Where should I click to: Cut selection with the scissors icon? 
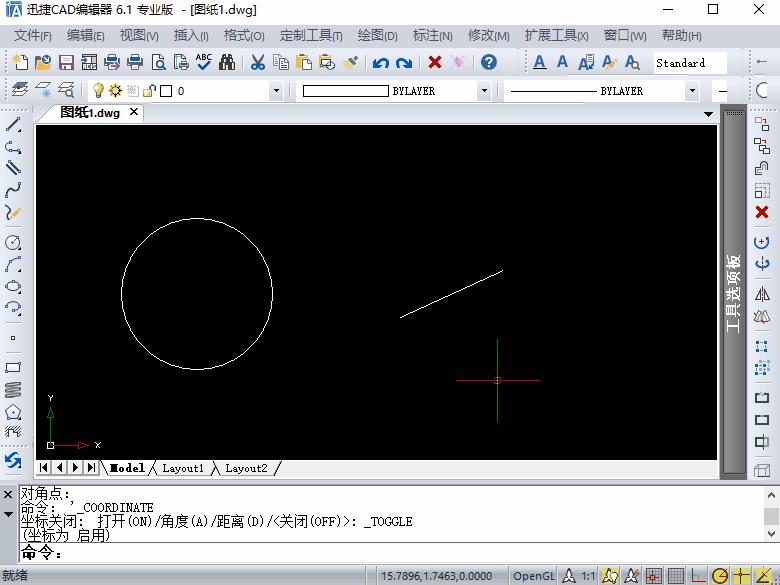click(258, 62)
